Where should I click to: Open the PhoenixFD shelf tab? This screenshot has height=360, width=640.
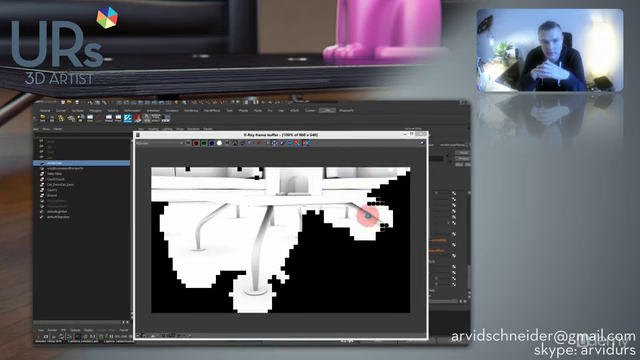[x=346, y=111]
